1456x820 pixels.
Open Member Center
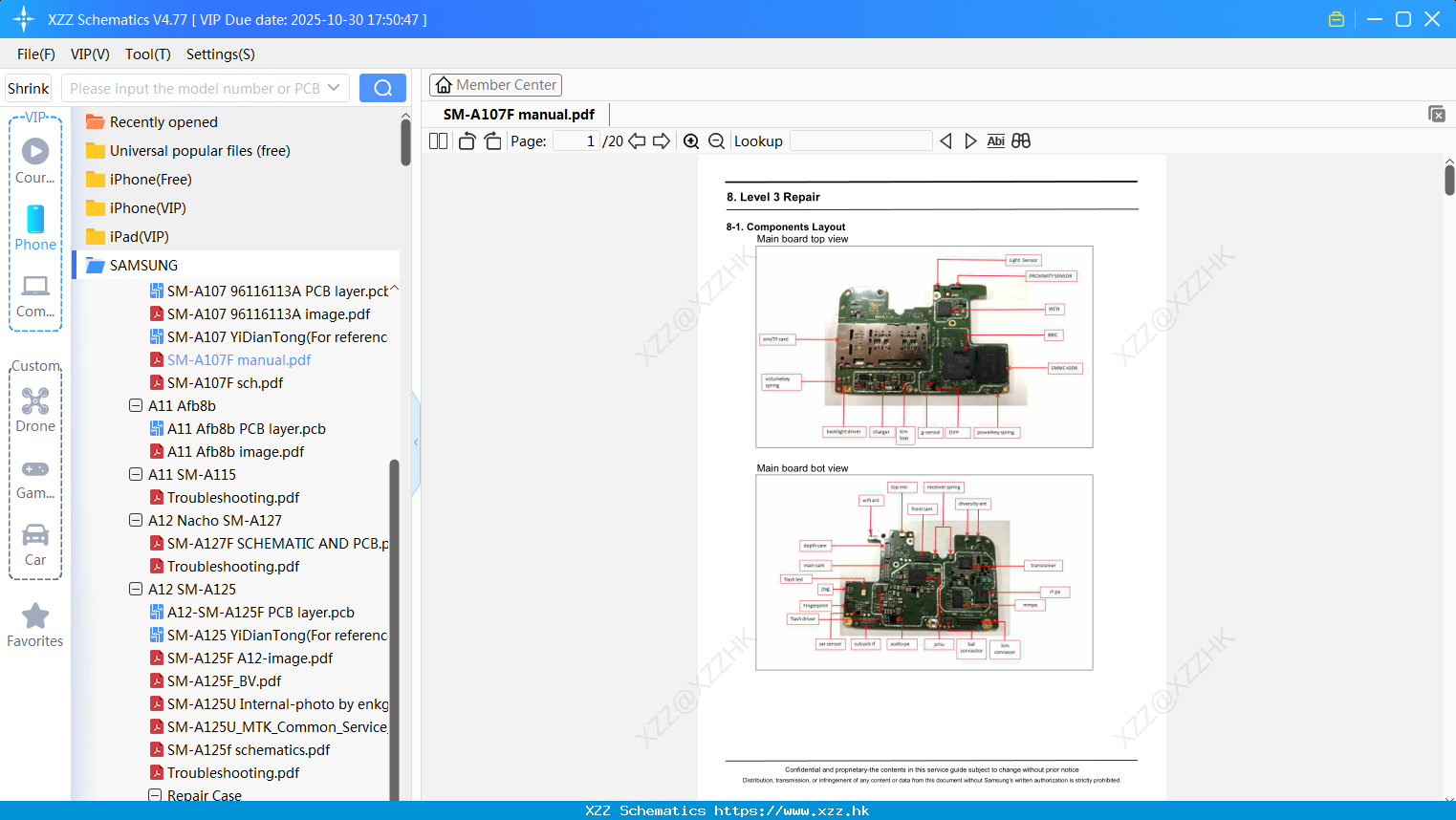click(x=495, y=85)
